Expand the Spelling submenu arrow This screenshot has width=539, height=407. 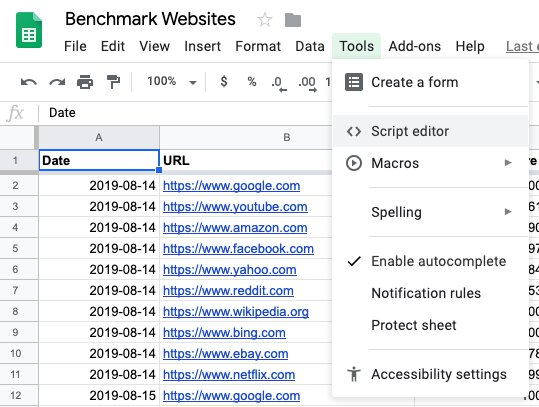[x=508, y=211]
